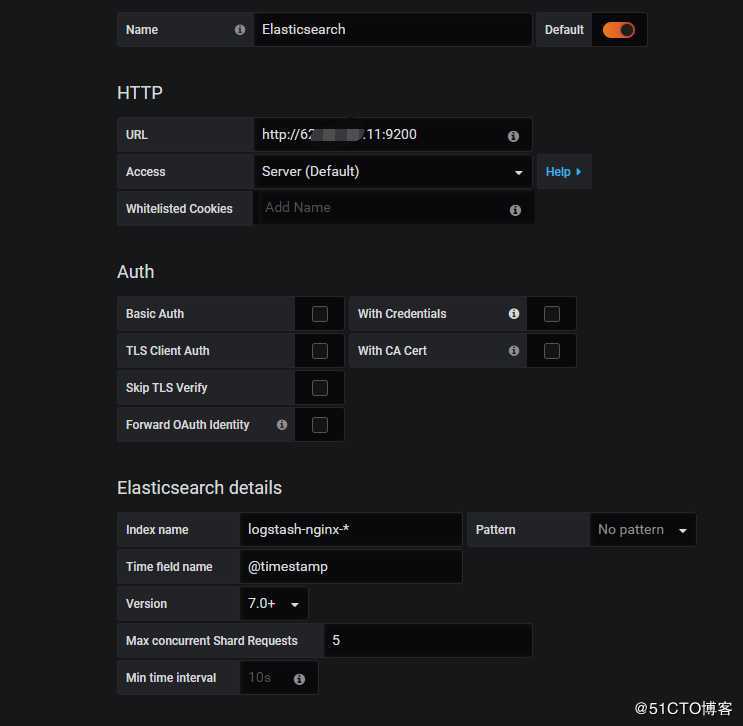This screenshot has height=726, width=743.
Task: Enable the With Credentials checkbox
Action: tap(552, 314)
